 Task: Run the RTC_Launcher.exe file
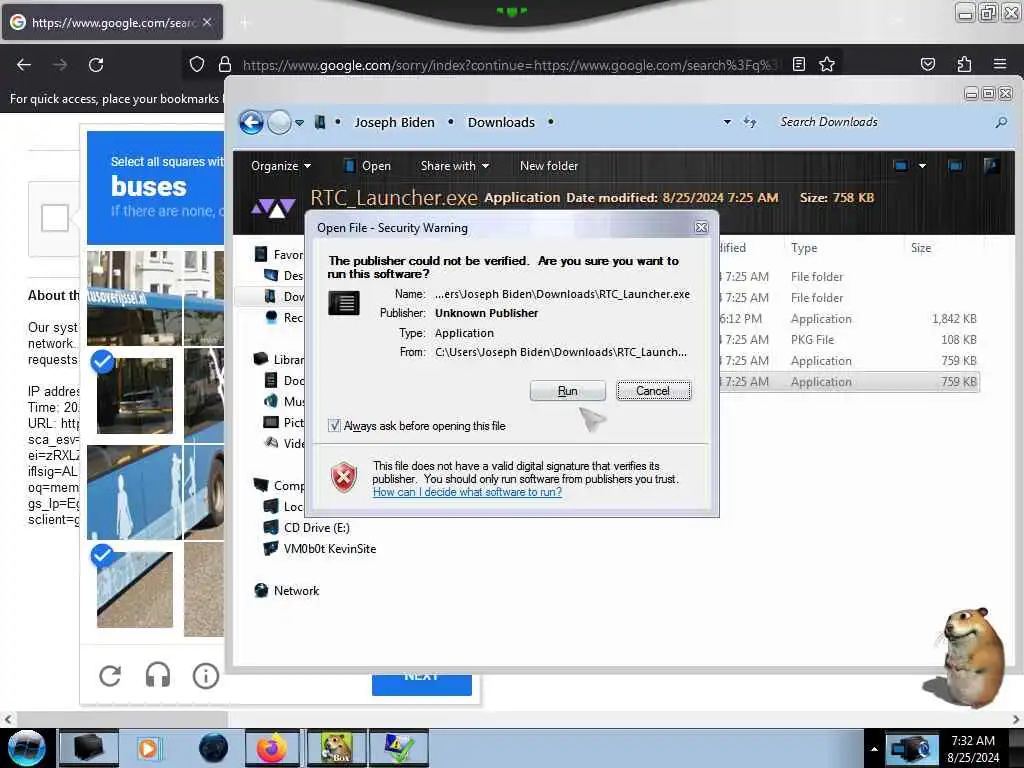pyautogui.click(x=567, y=391)
